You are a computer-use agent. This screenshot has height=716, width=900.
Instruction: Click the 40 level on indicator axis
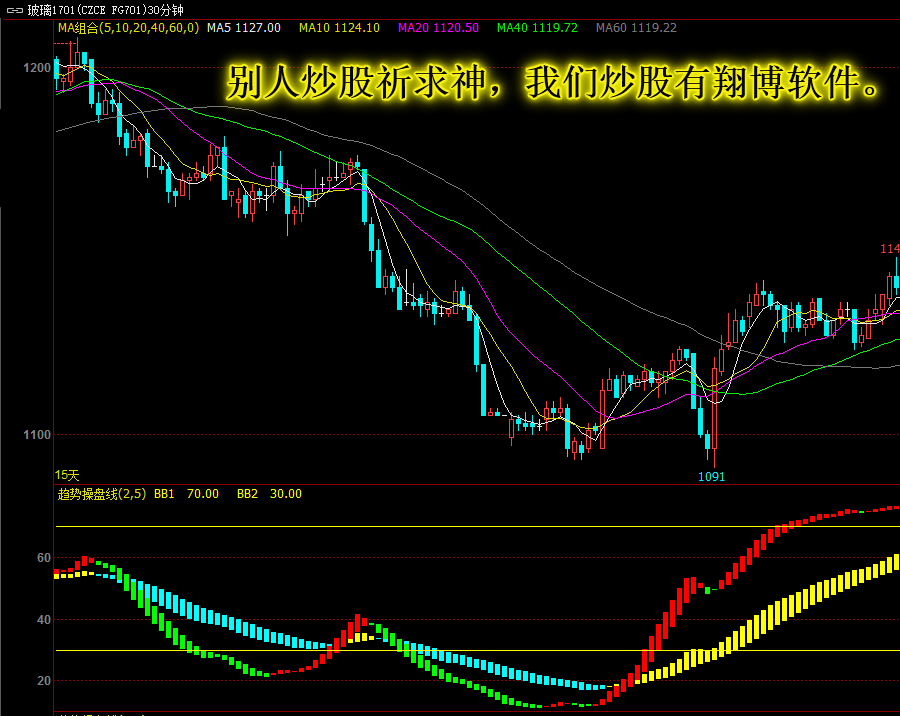tap(44, 620)
